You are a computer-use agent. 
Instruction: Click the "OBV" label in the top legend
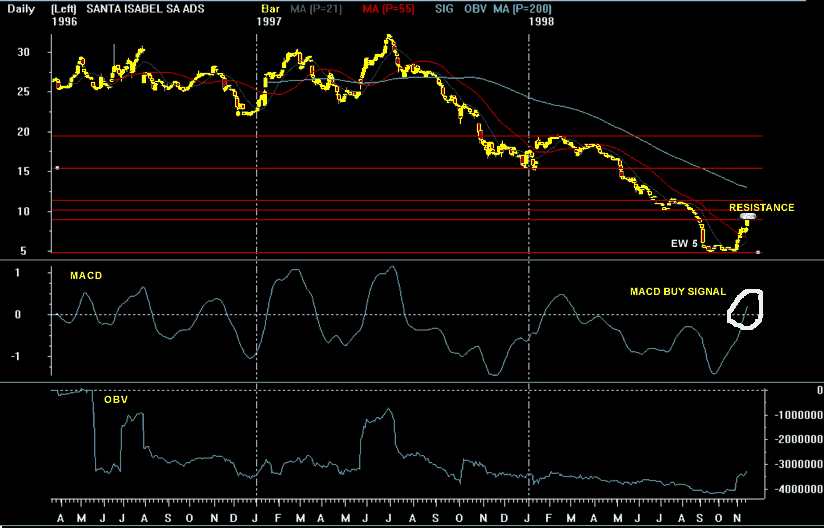pos(476,9)
